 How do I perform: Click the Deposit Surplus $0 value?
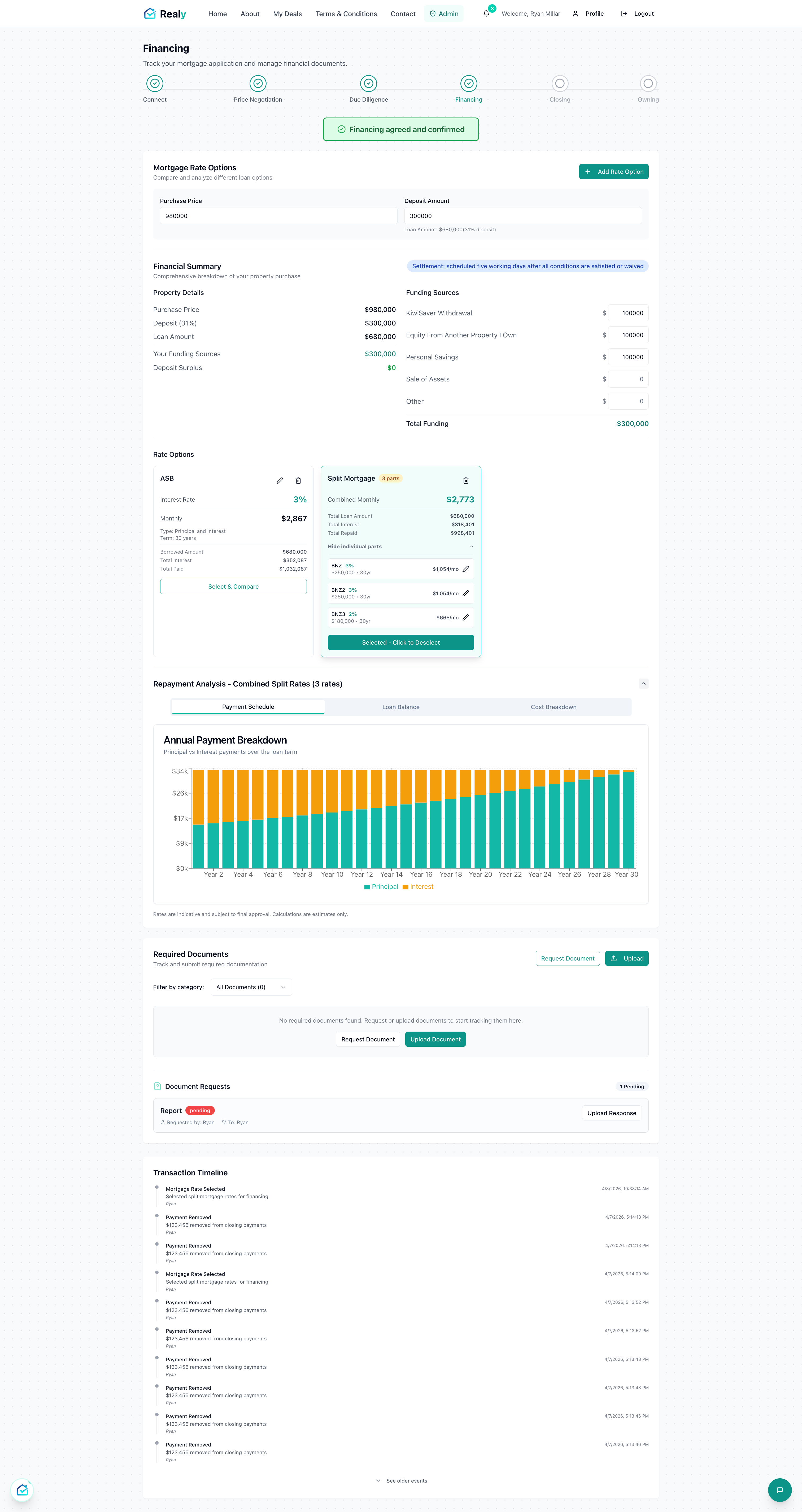coord(391,368)
